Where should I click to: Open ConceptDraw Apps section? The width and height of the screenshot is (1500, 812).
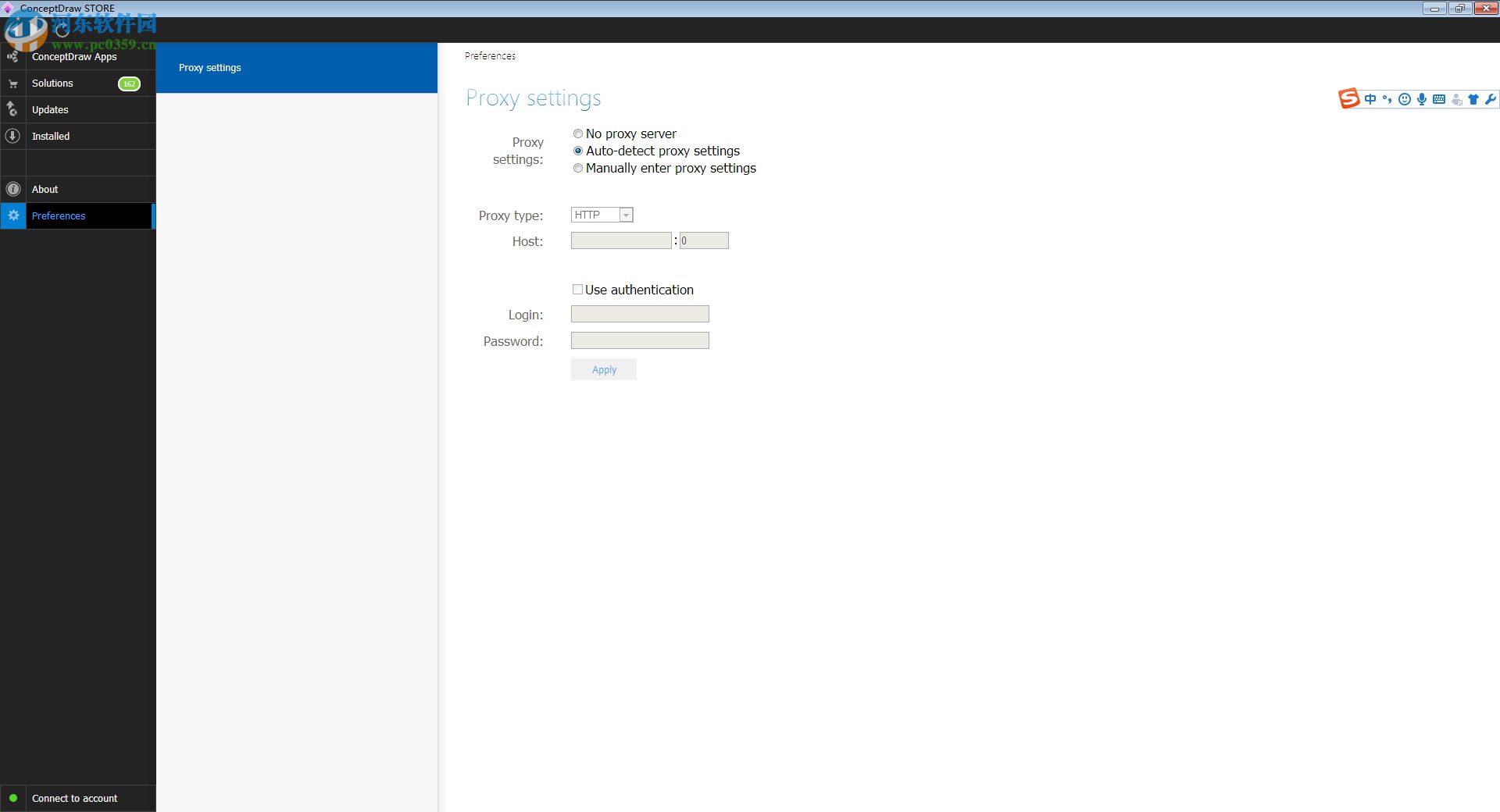tap(78, 56)
